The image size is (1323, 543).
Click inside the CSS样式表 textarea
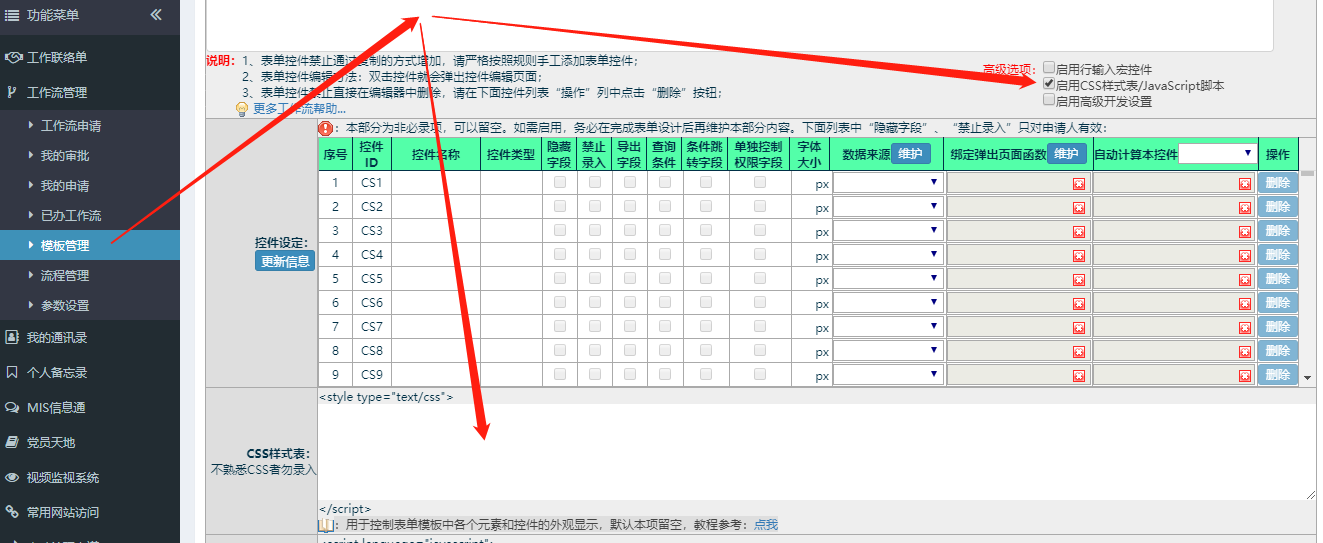coord(817,452)
